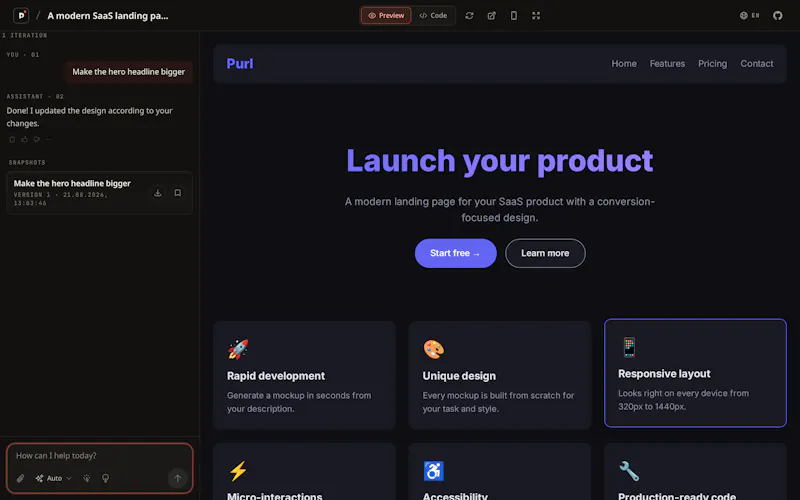The image size is (800, 500).
Task: Click the wheelchair Accessibility icon
Action: [x=434, y=471]
